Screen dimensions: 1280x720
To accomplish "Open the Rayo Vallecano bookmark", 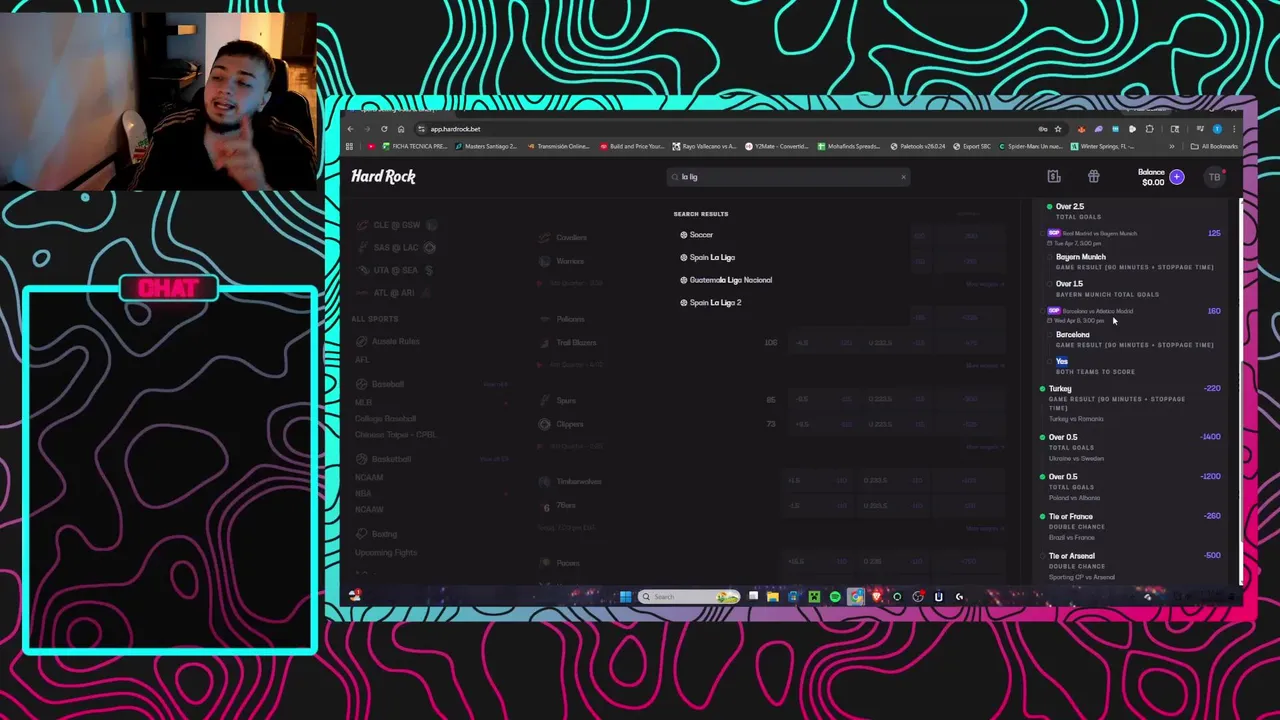I will point(705,147).
